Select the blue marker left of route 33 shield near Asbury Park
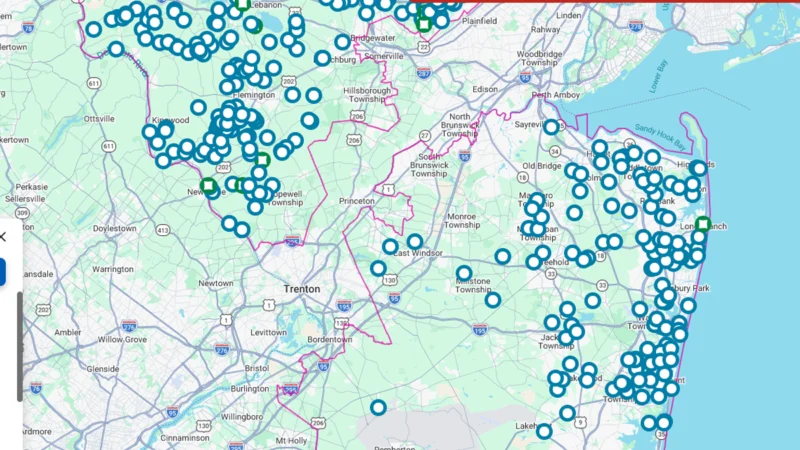 pos(592,301)
